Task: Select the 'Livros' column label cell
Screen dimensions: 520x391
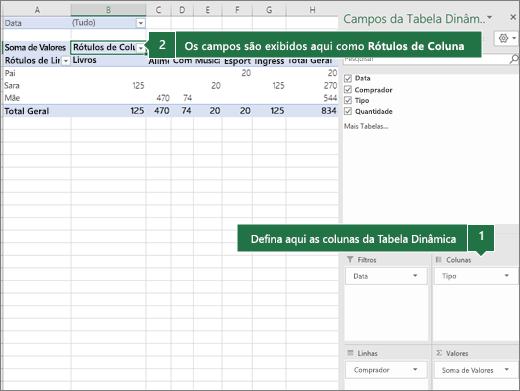Action: pyautogui.click(x=108, y=60)
